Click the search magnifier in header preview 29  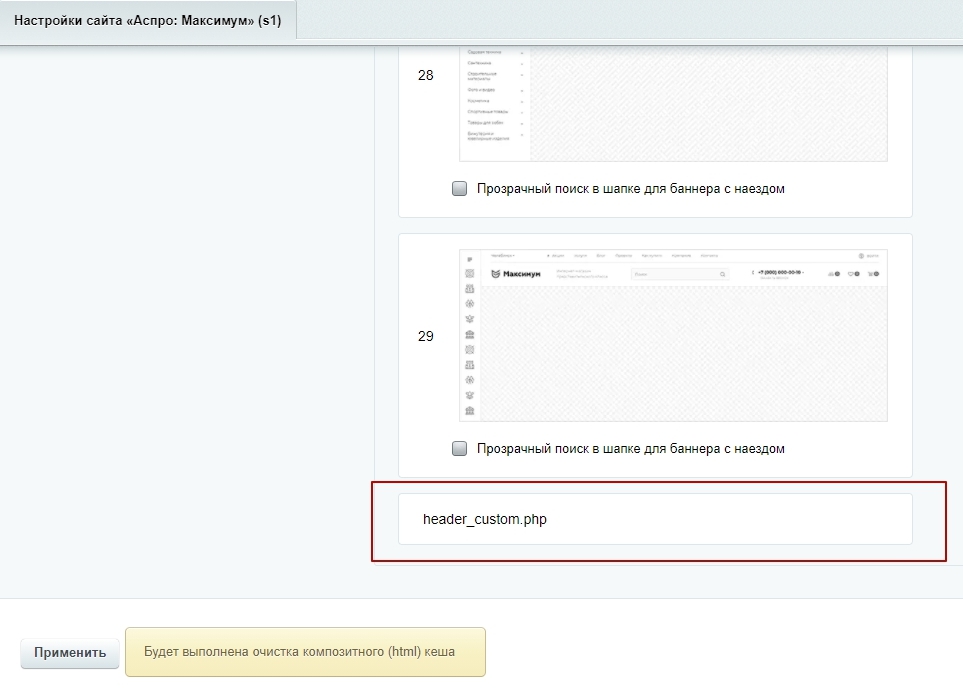[x=722, y=274]
